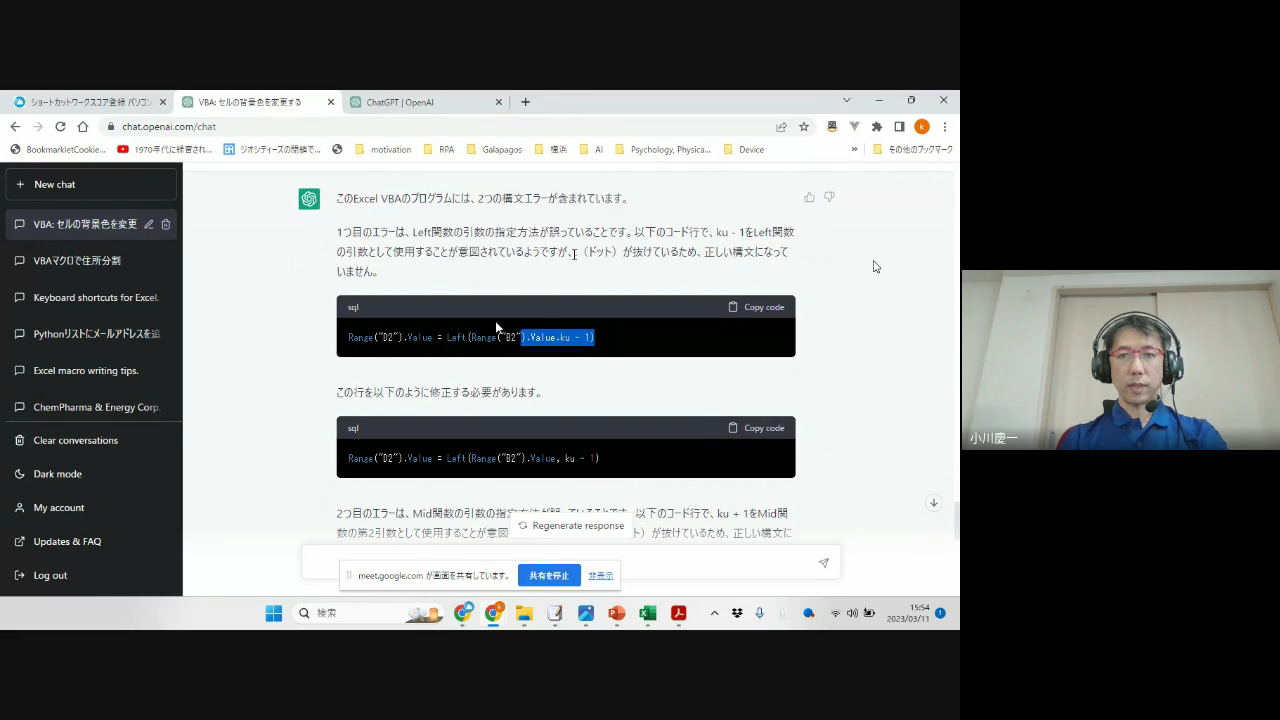Expand the hidden bookmarks chevron
This screenshot has width=1280, height=720.
coord(854,149)
